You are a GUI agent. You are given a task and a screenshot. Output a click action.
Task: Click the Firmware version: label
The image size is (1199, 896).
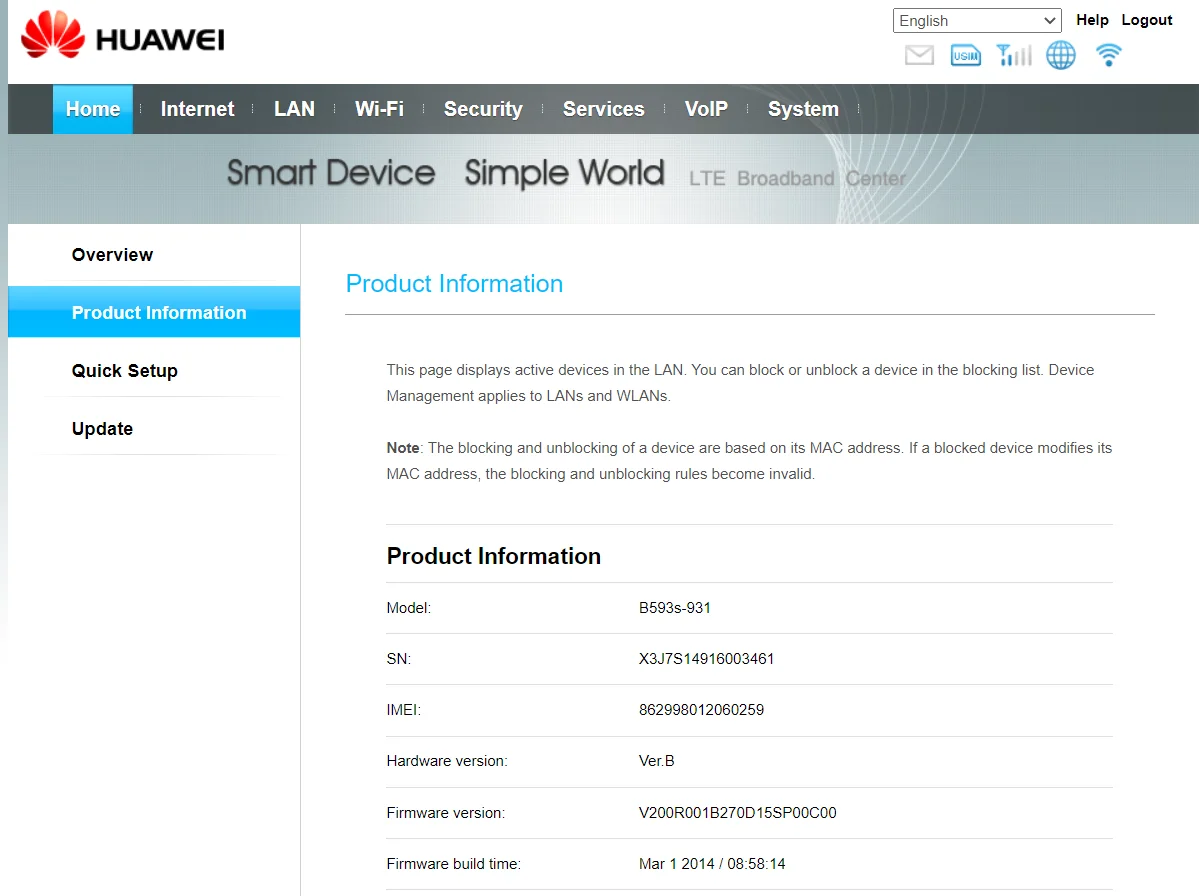point(445,813)
